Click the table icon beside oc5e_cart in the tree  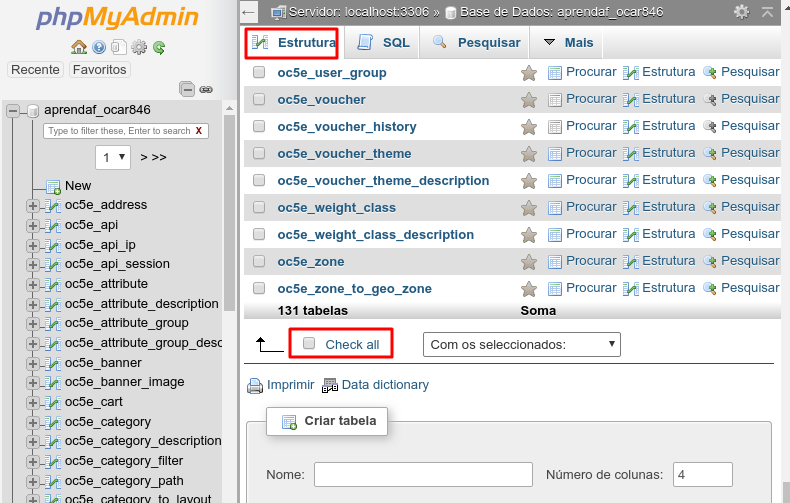click(53, 403)
